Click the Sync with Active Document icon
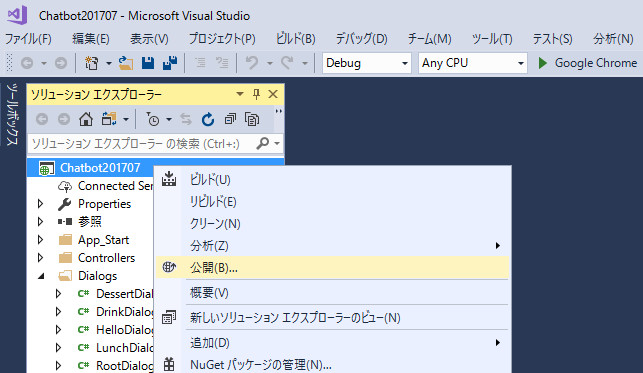 click(186, 119)
